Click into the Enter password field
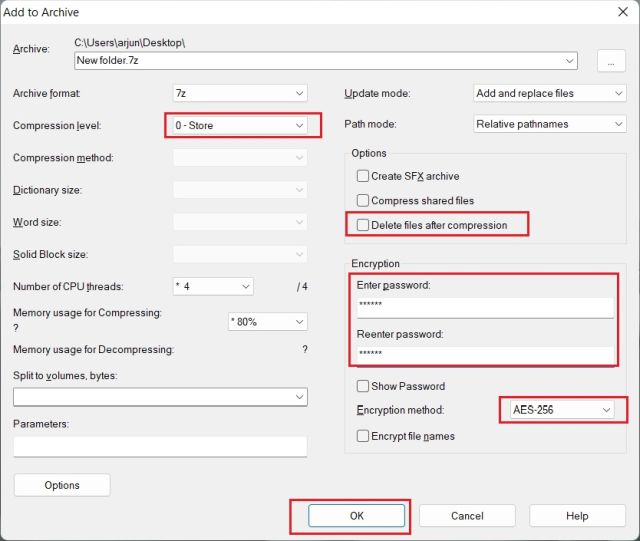 pyautogui.click(x=484, y=307)
